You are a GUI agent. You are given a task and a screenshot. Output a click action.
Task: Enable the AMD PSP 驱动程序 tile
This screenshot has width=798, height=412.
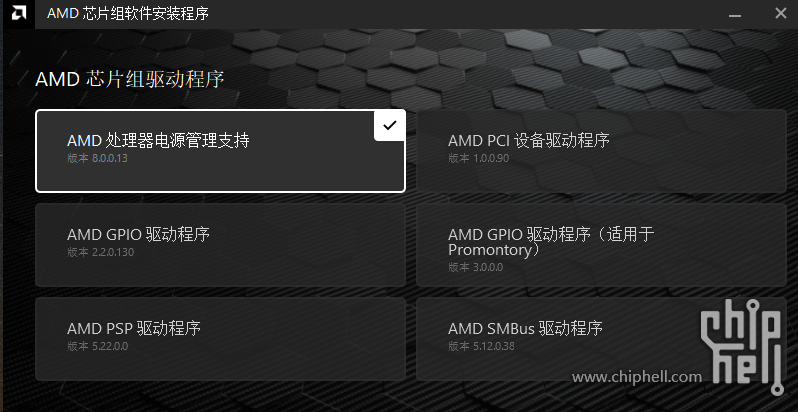click(220, 339)
